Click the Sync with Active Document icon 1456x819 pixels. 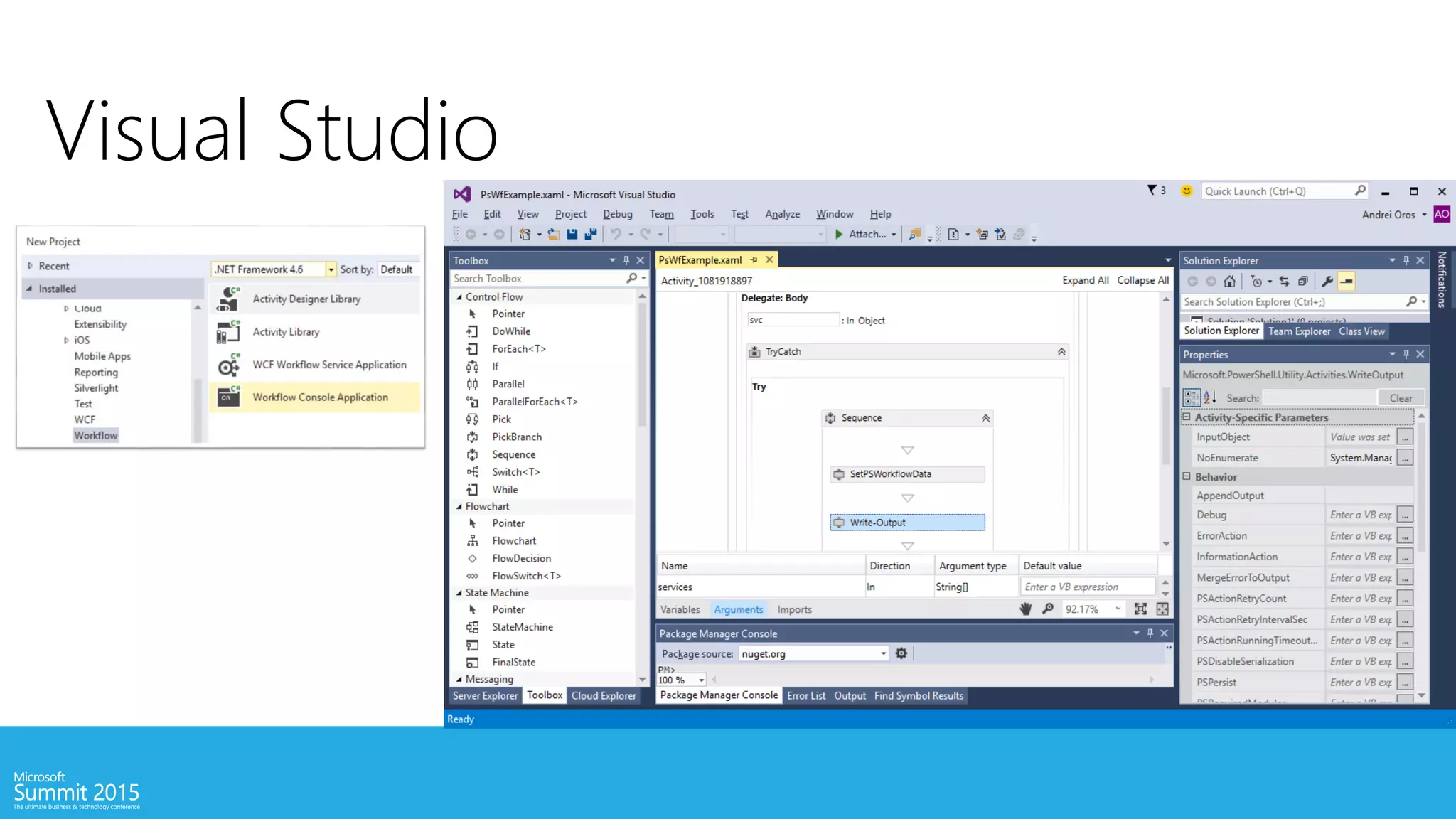tap(1284, 282)
